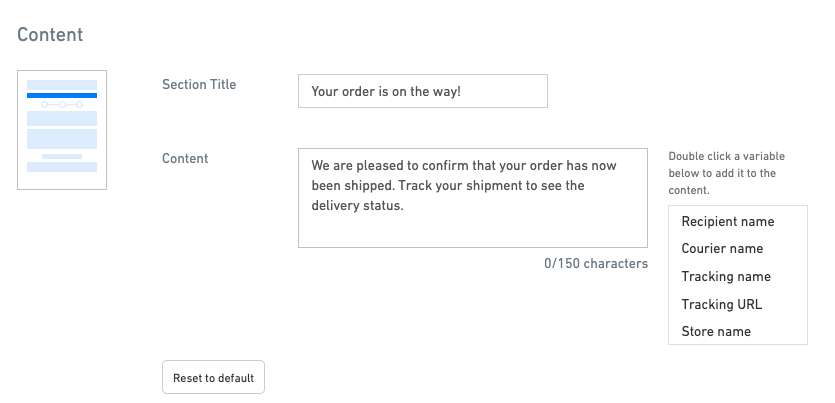This screenshot has width=835, height=403.
Task: Click the small grey button bar in thumbnail
Action: click(x=62, y=156)
